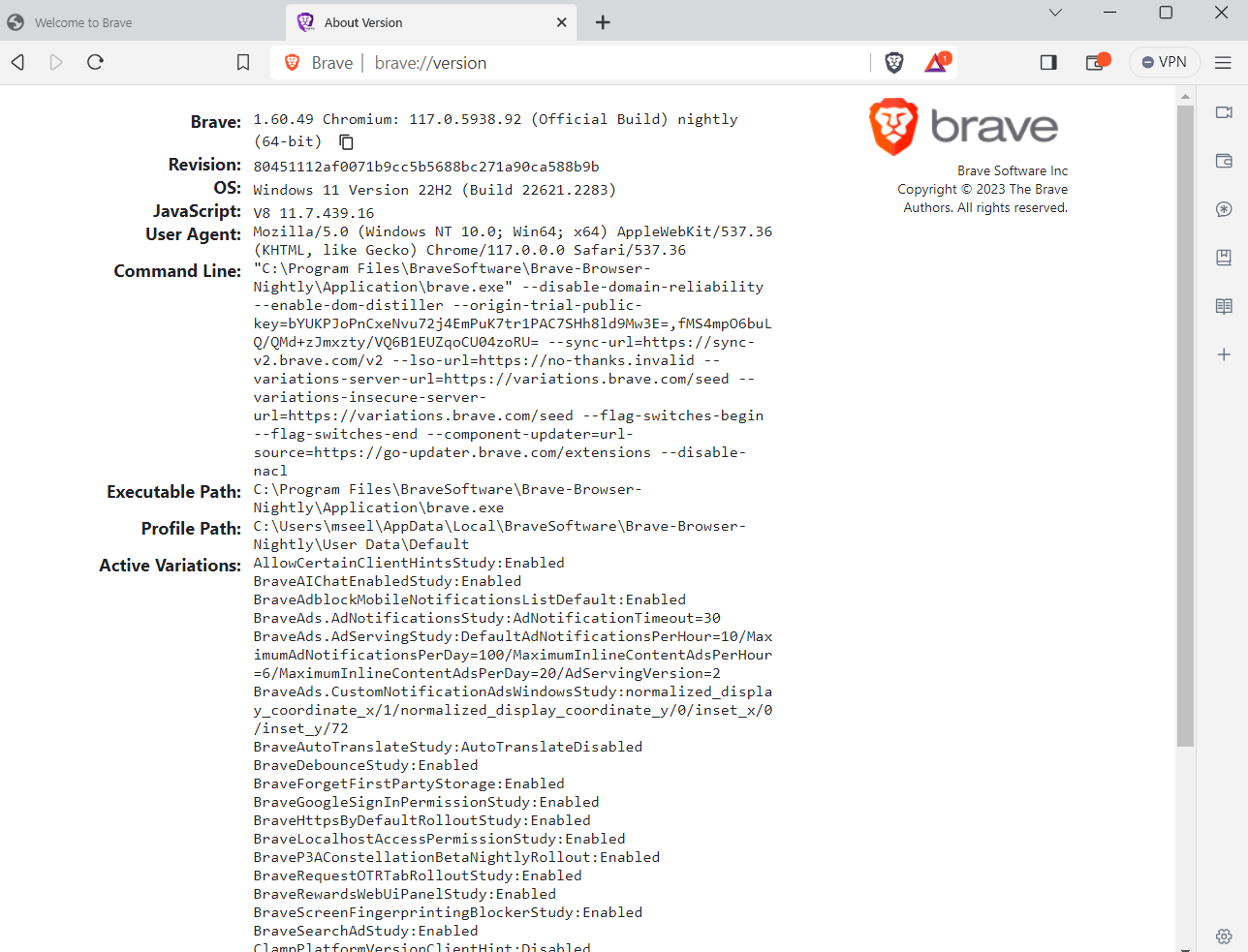Open the tab search dropdown
Image resolution: width=1248 pixels, height=952 pixels.
click(1055, 13)
